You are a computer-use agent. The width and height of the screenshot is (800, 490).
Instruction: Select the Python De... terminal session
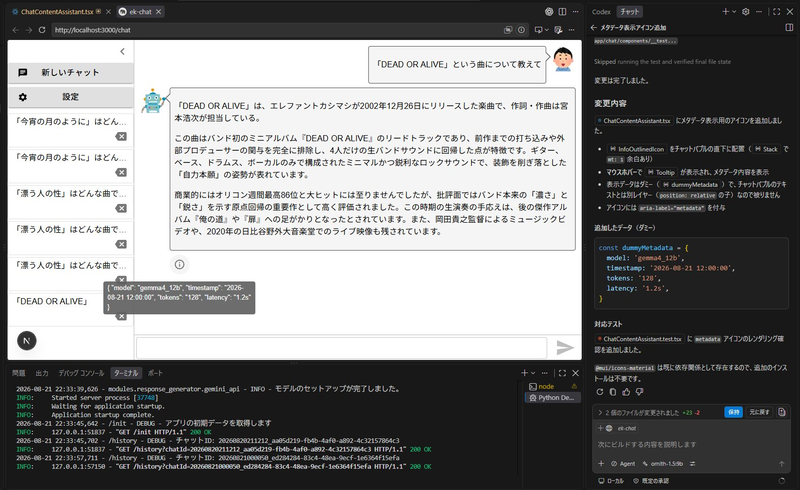553,398
